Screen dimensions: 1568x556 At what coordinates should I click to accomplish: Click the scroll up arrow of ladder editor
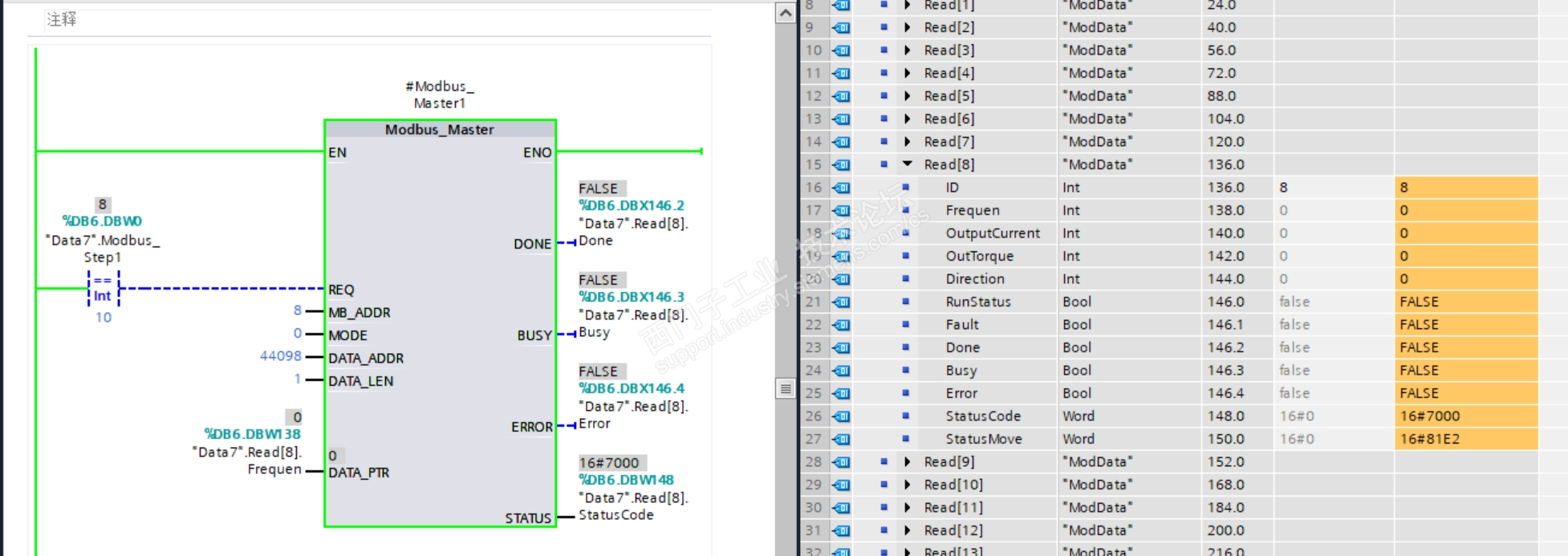786,13
